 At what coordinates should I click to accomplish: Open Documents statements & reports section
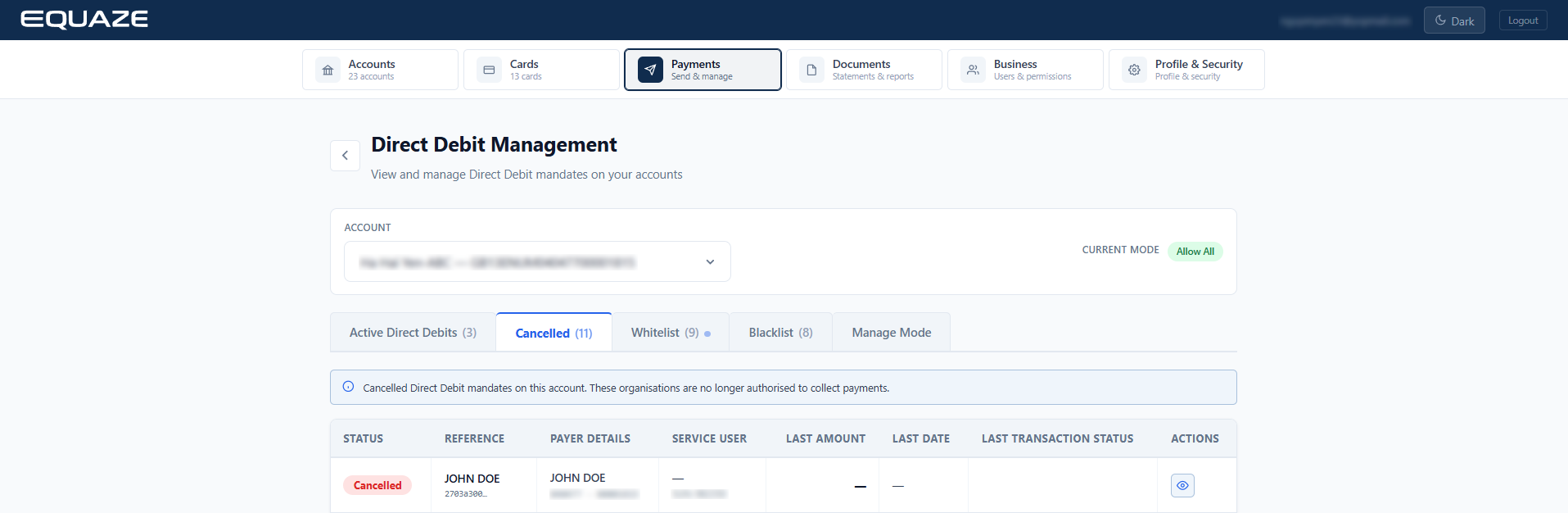864,70
